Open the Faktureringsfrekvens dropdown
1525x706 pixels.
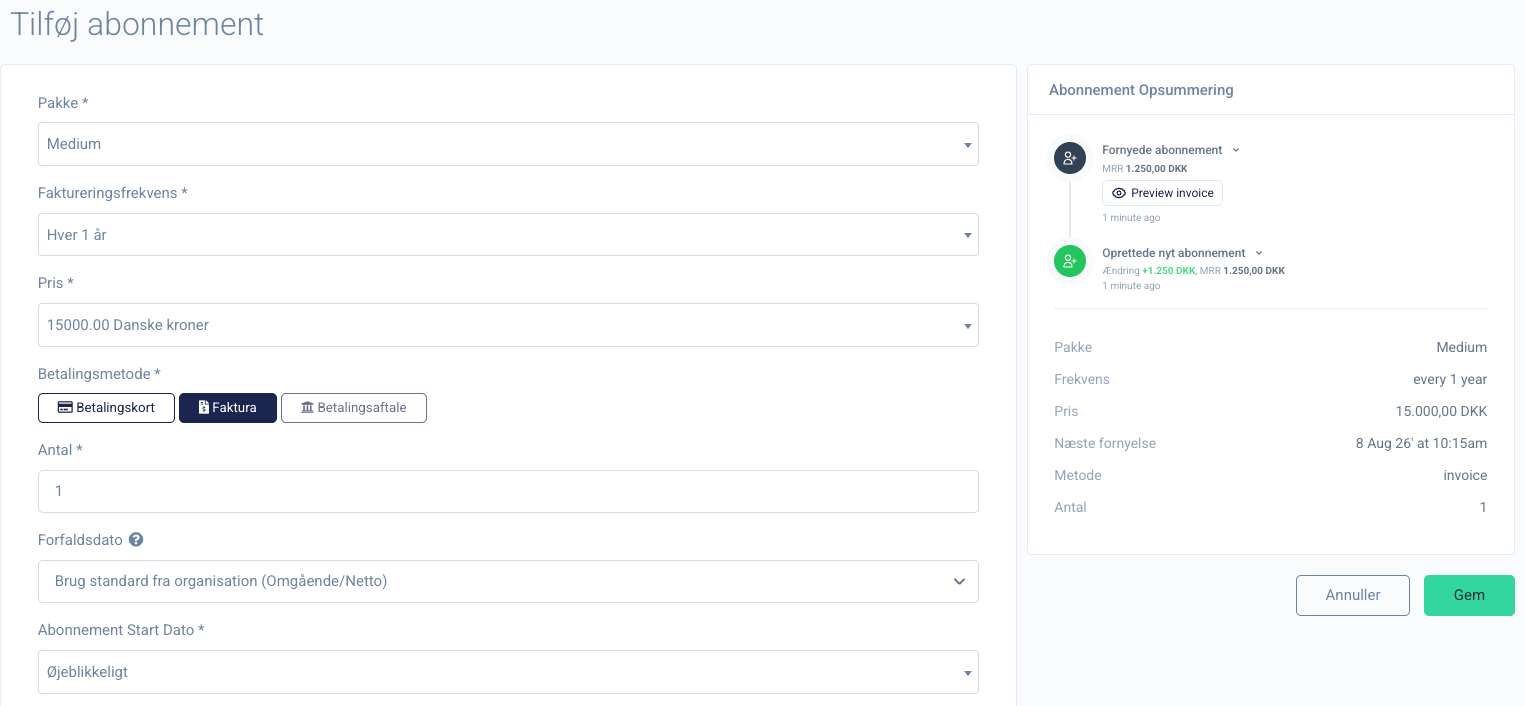point(508,235)
